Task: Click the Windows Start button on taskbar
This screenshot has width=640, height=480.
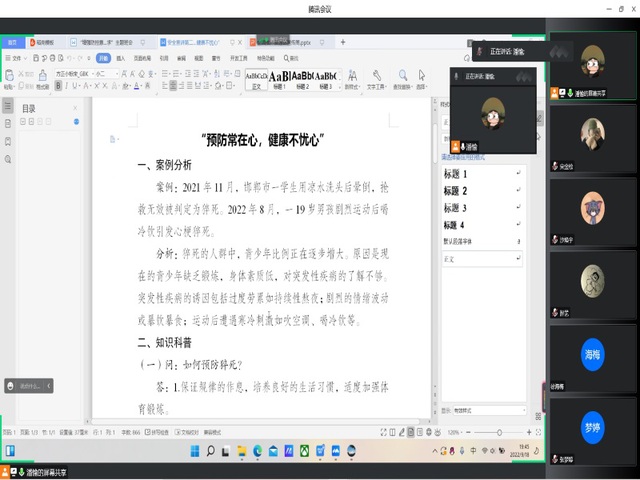Action: (x=197, y=451)
